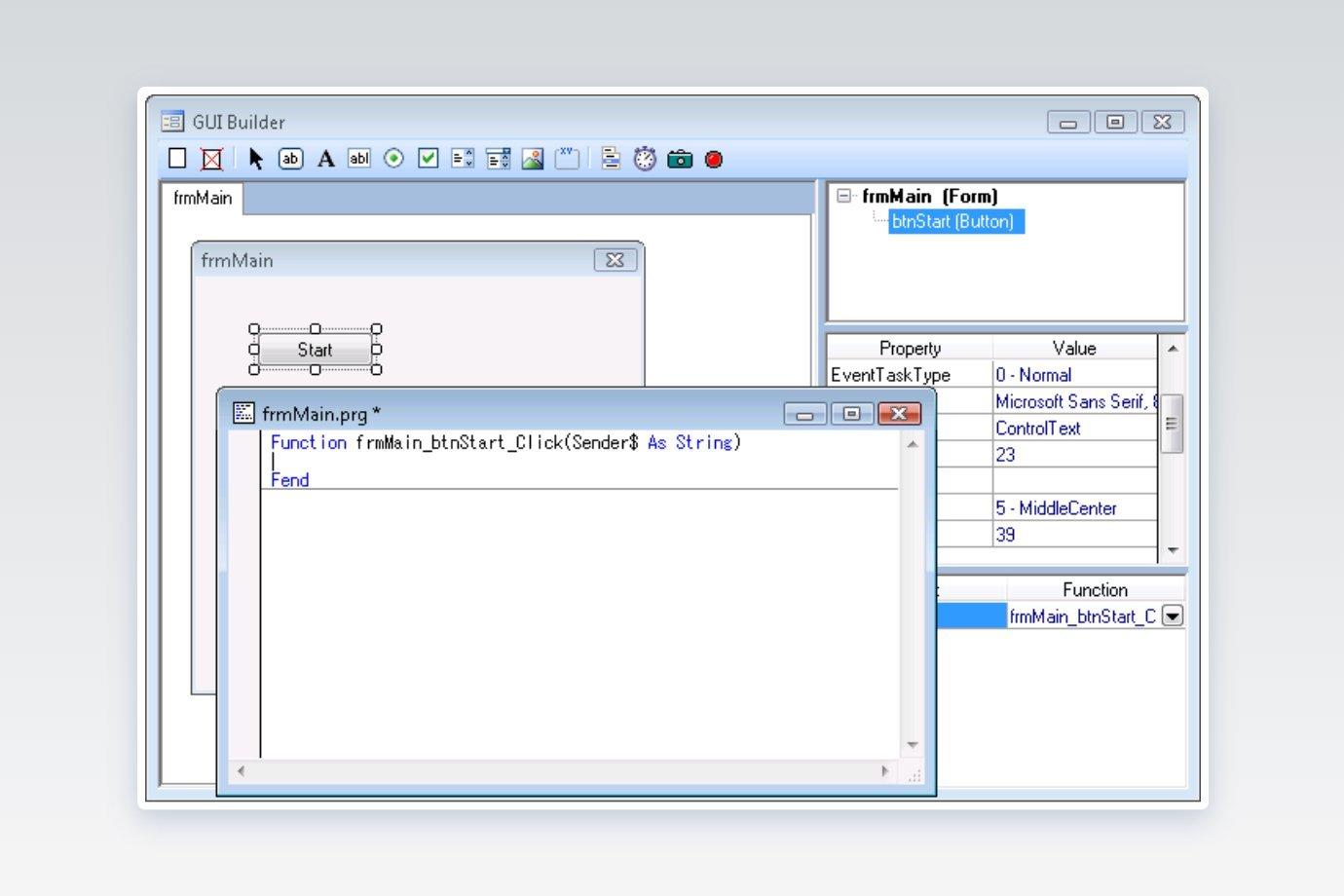Image resolution: width=1344 pixels, height=896 pixels.
Task: Collapse the frmMain (Form) tree node
Action: coord(843,196)
